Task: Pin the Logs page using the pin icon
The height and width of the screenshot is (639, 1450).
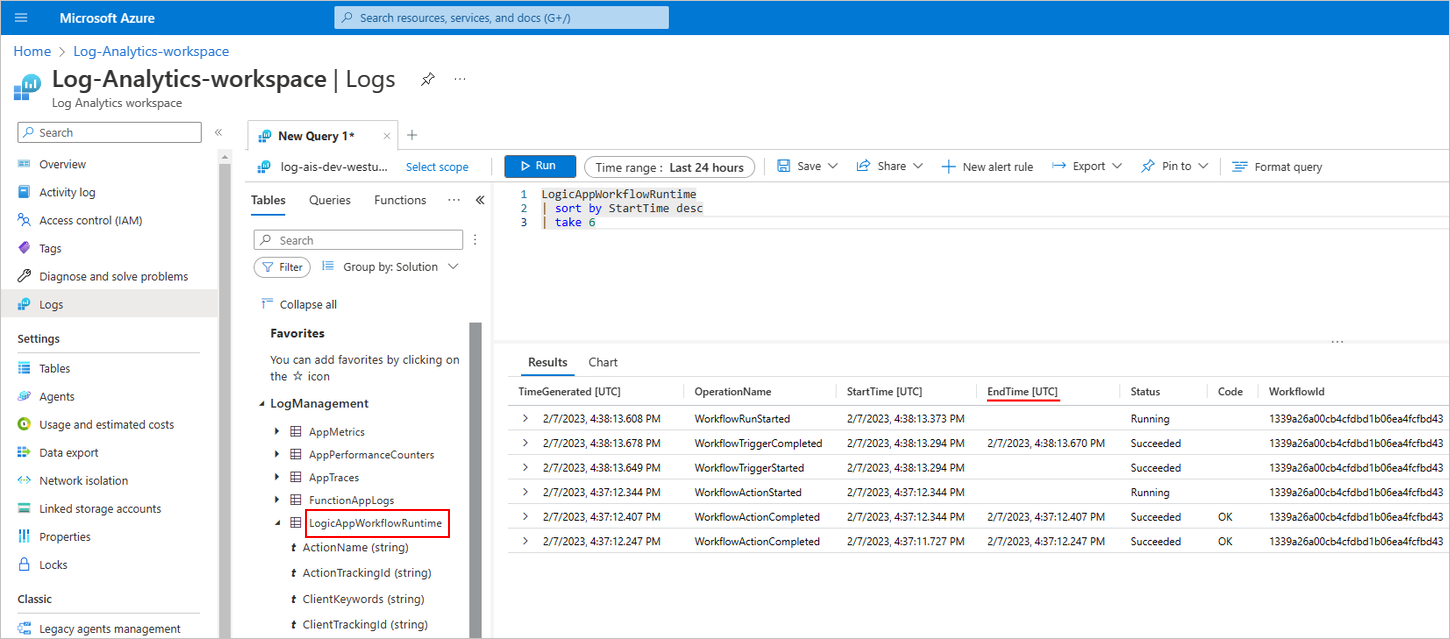Action: [427, 79]
